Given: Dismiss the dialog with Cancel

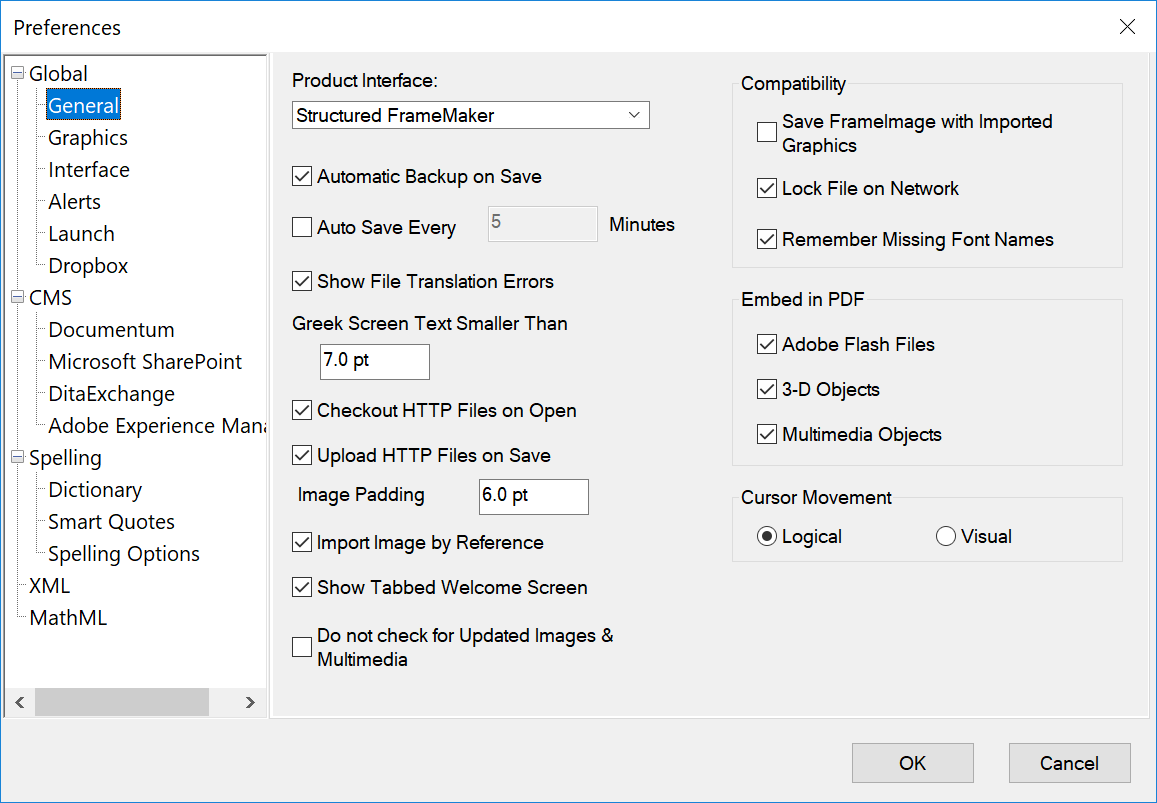Looking at the screenshot, I should point(1069,762).
